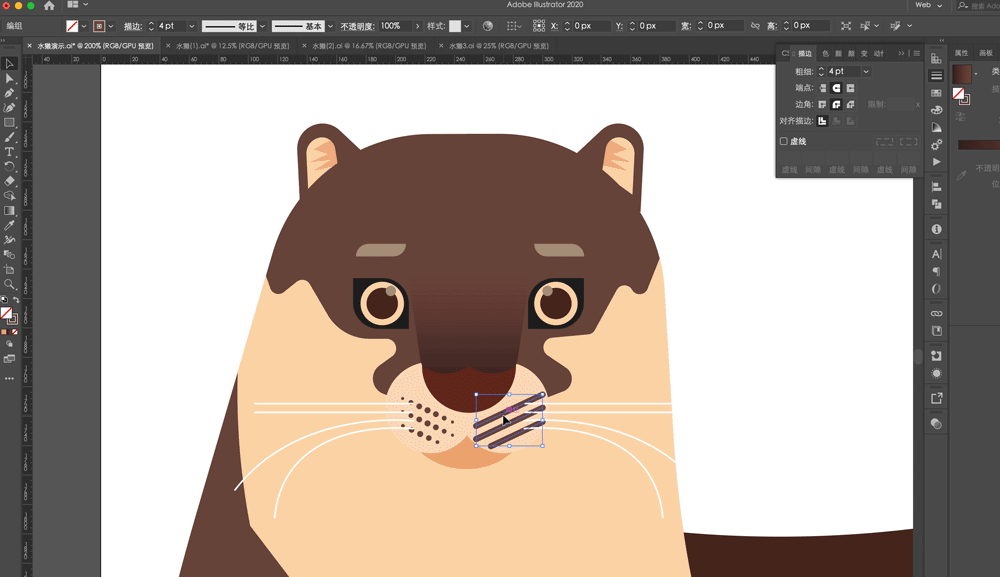
Task: Click the 宽 width input field
Action: tap(724, 26)
